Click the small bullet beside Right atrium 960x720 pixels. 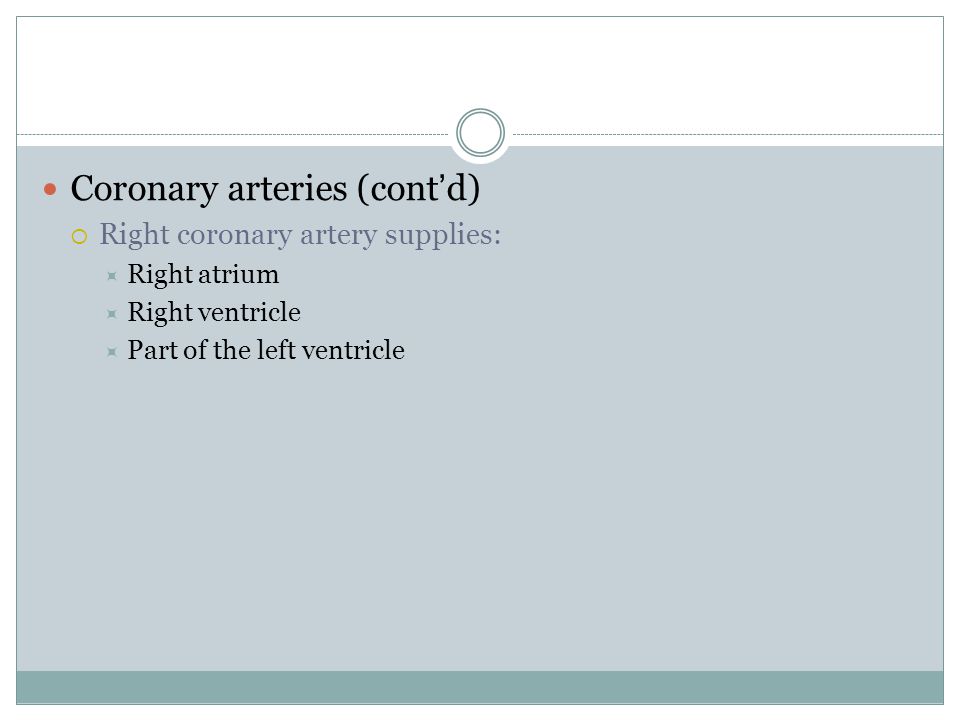coord(111,276)
